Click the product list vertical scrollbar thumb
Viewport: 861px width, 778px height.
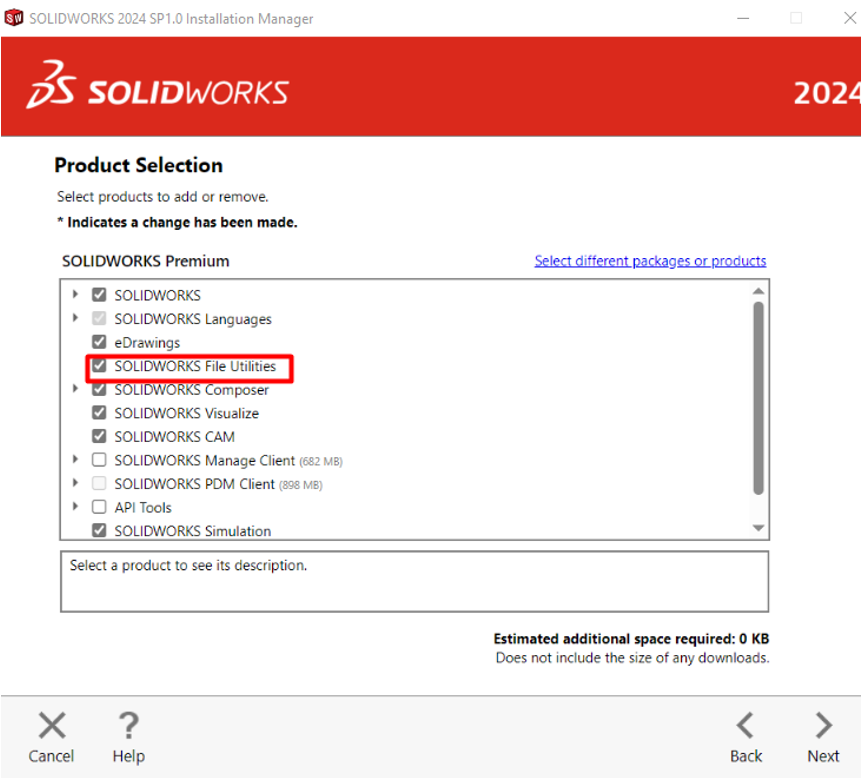point(758,400)
